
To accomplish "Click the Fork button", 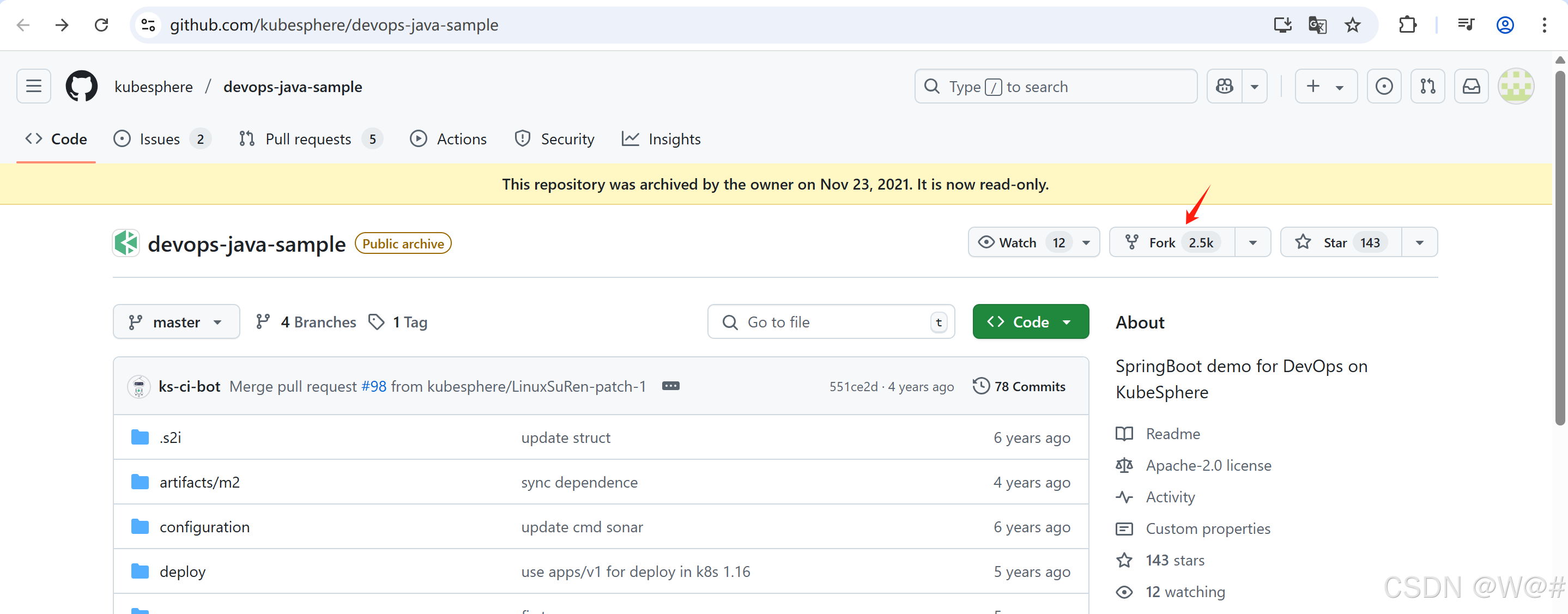I will click(1172, 242).
